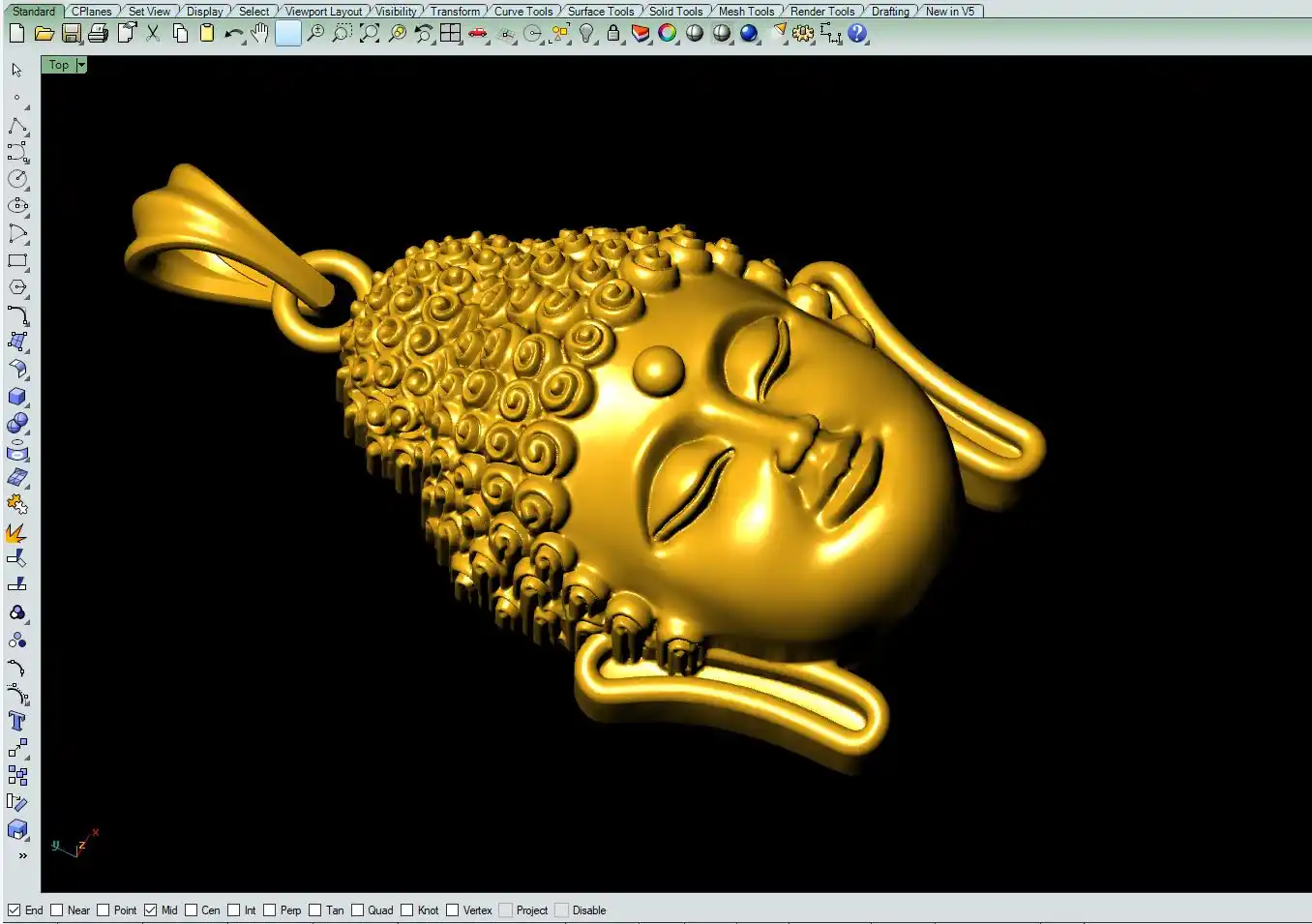This screenshot has width=1312, height=924.
Task: Click the Top viewport title label
Action: click(59, 65)
